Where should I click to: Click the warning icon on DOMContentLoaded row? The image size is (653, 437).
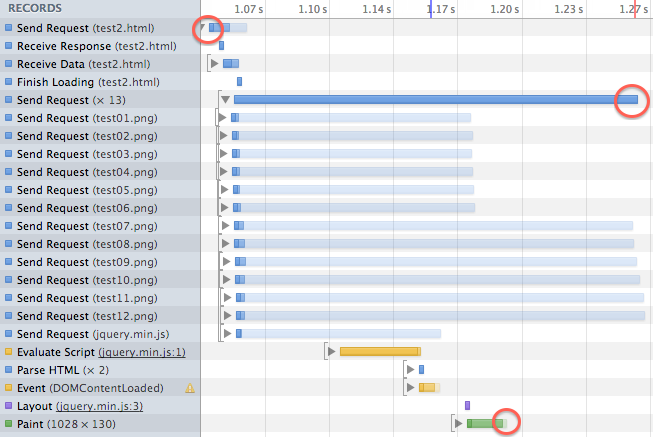click(x=190, y=388)
